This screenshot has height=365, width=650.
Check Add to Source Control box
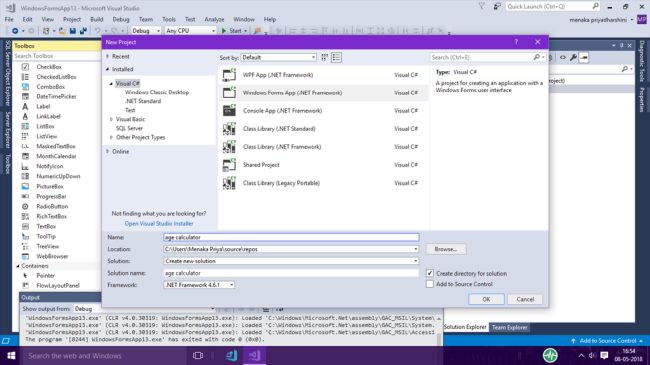(x=430, y=284)
